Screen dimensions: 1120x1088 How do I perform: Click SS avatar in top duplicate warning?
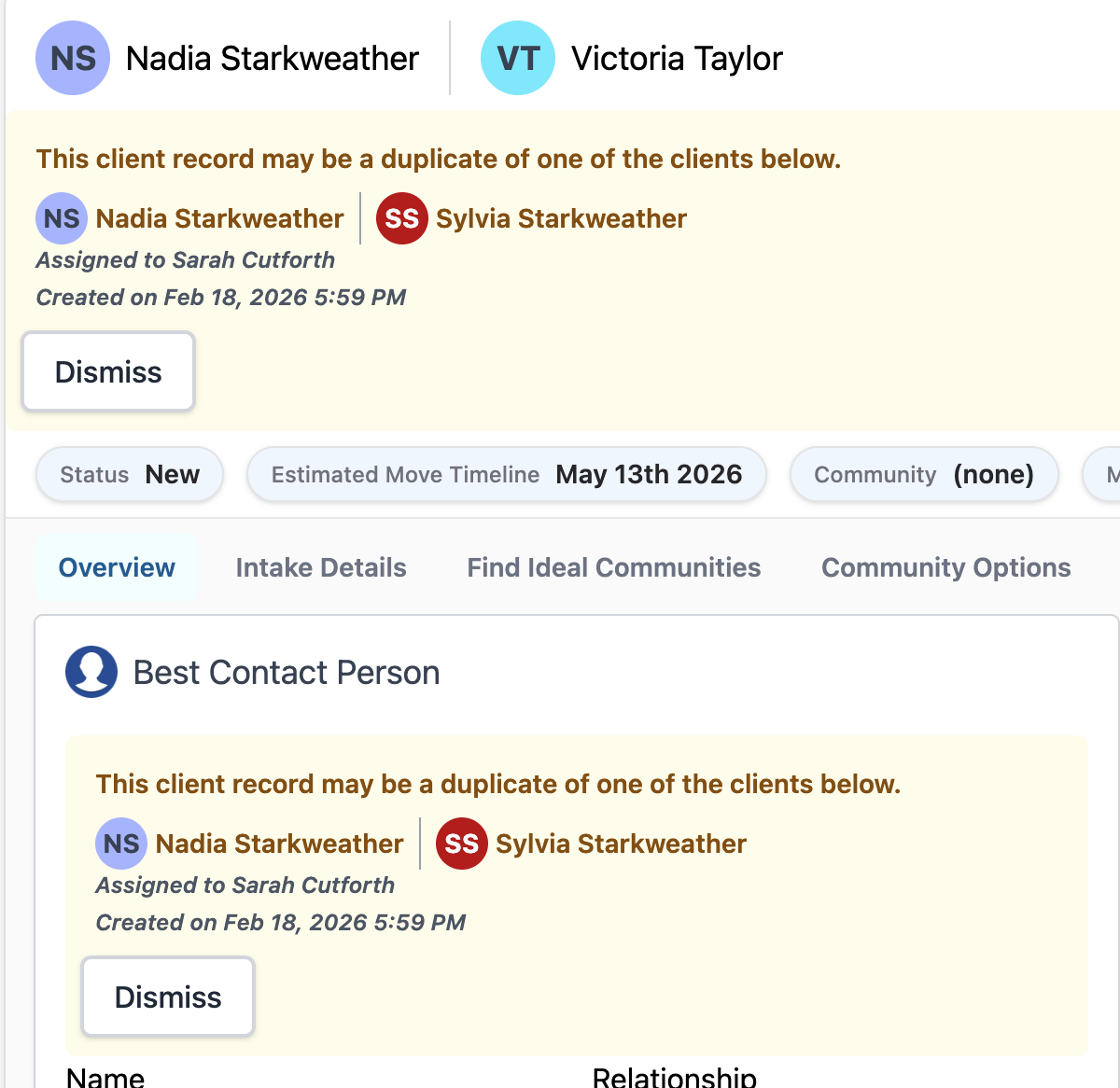pyautogui.click(x=402, y=218)
